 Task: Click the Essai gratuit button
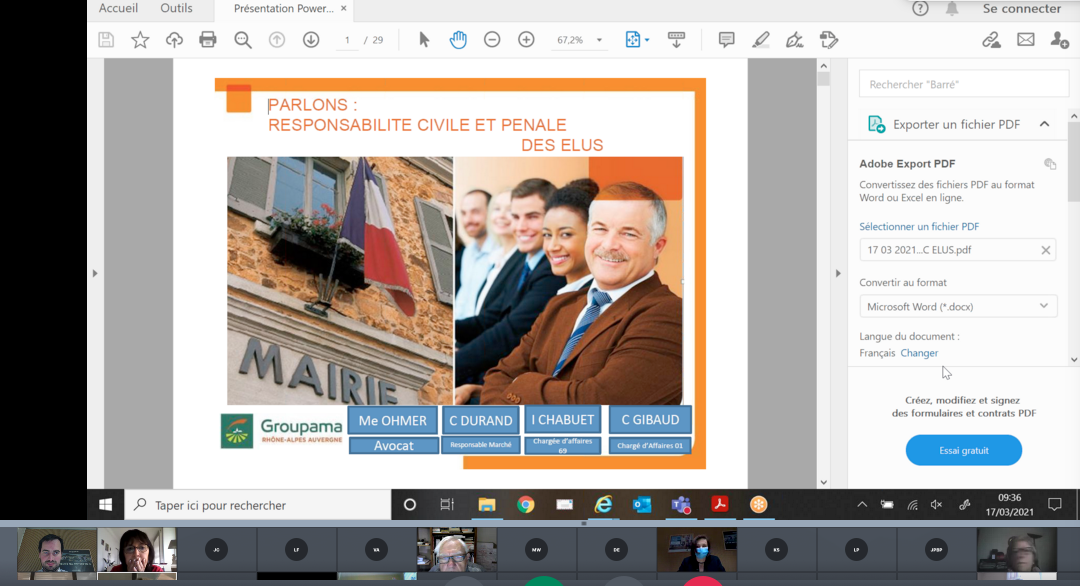point(964,450)
